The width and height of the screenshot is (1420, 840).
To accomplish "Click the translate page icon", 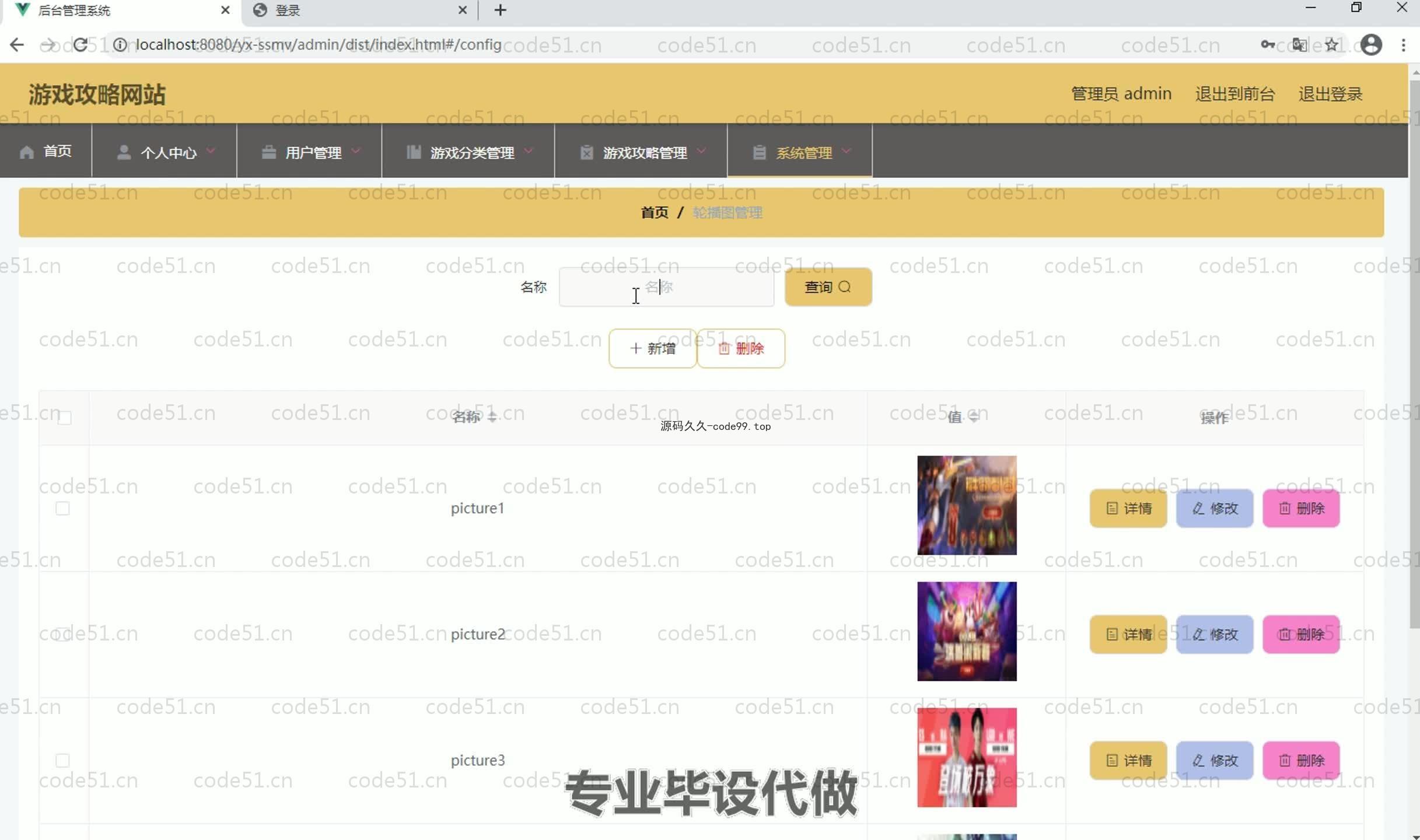I will [1299, 45].
